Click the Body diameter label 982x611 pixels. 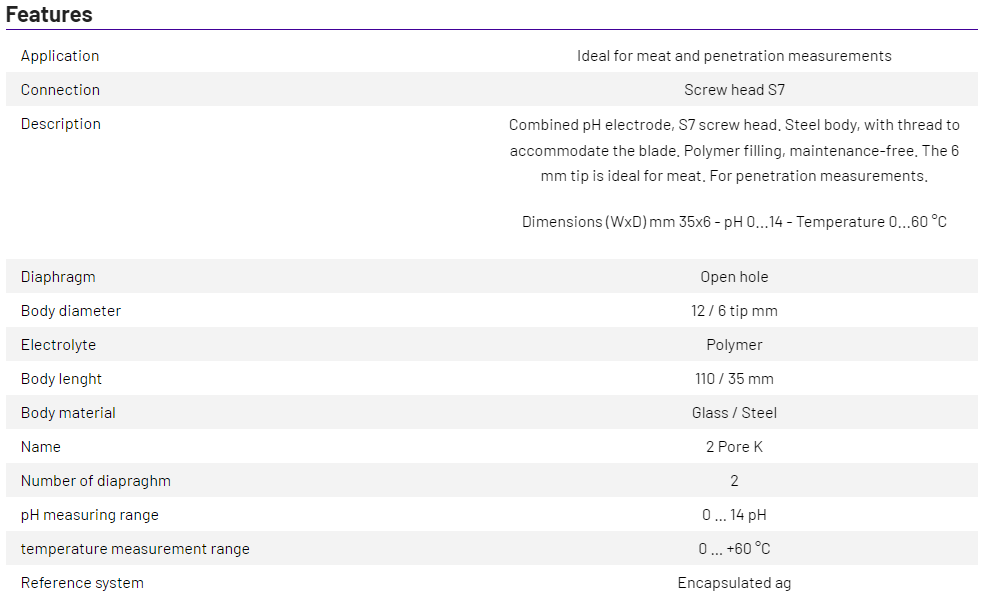click(x=71, y=311)
